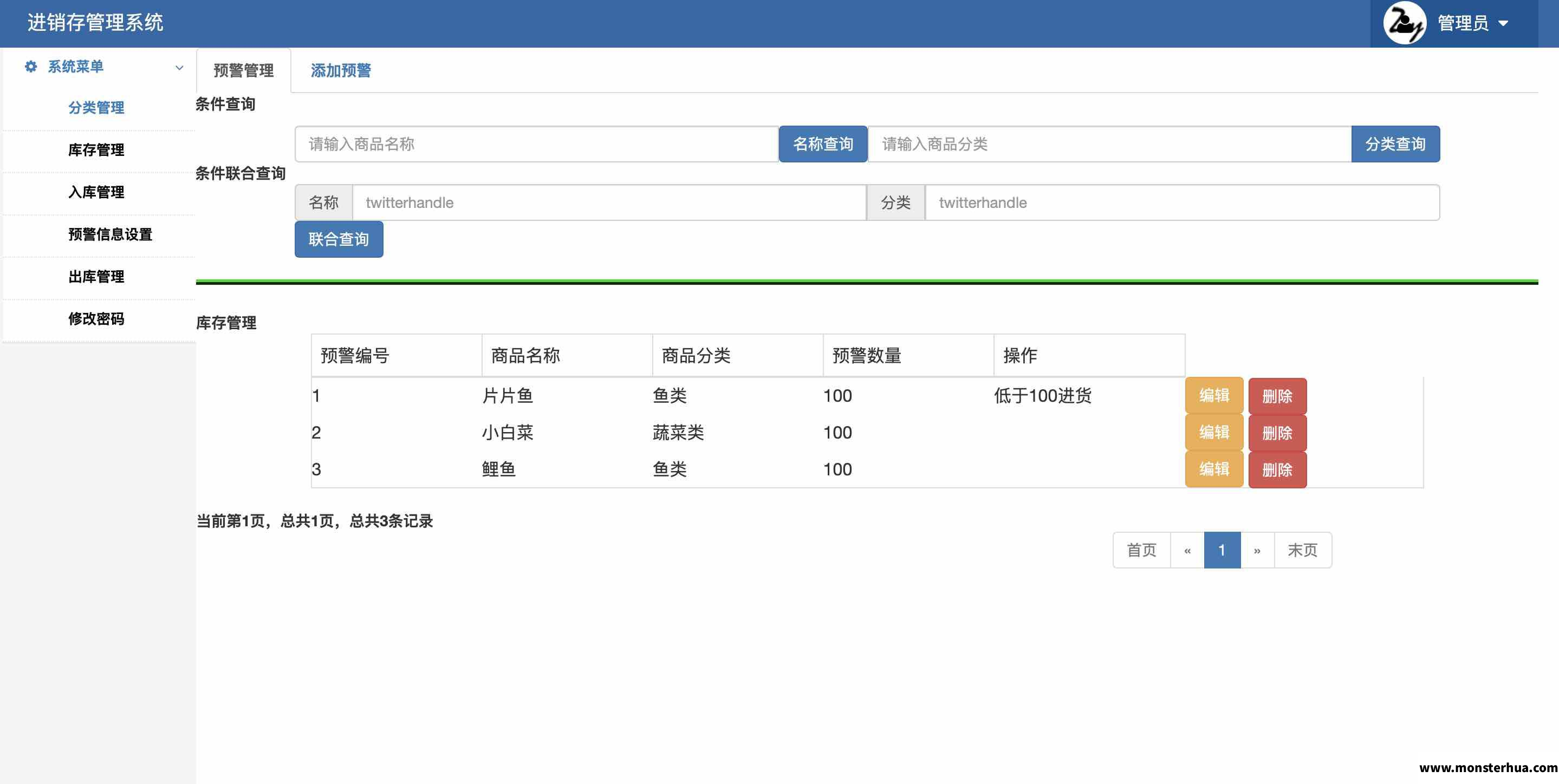
Task: Click the next page » button
Action: [1257, 551]
